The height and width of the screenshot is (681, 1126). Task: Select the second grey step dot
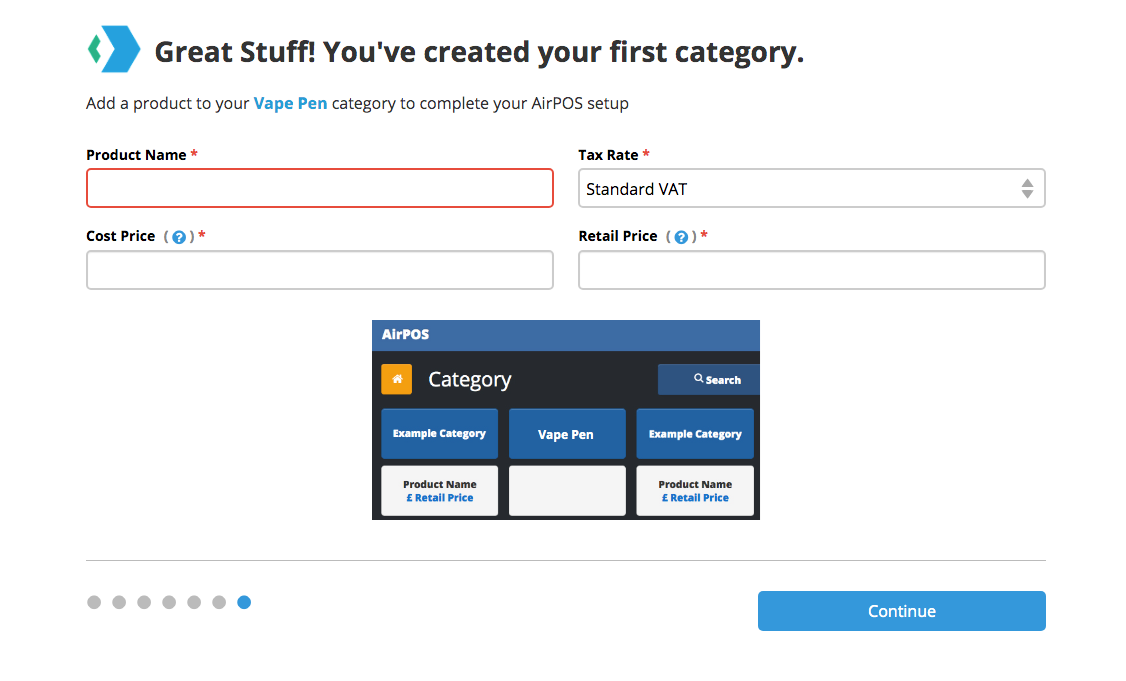(x=119, y=602)
